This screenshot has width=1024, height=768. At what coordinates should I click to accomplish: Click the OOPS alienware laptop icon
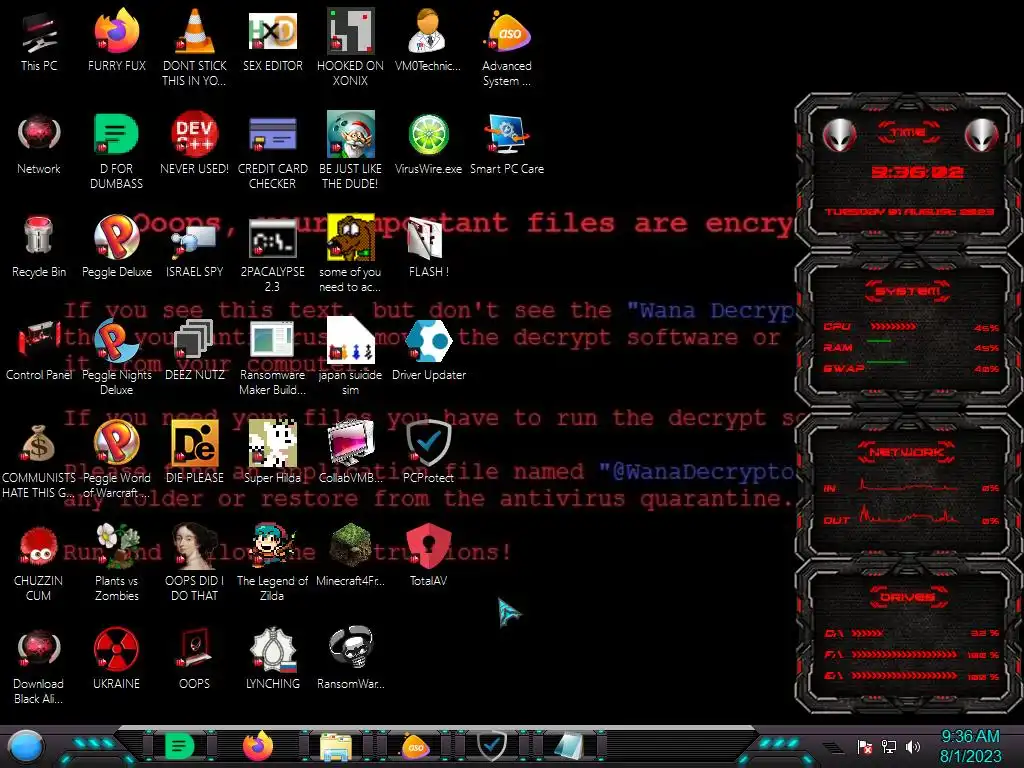(194, 658)
